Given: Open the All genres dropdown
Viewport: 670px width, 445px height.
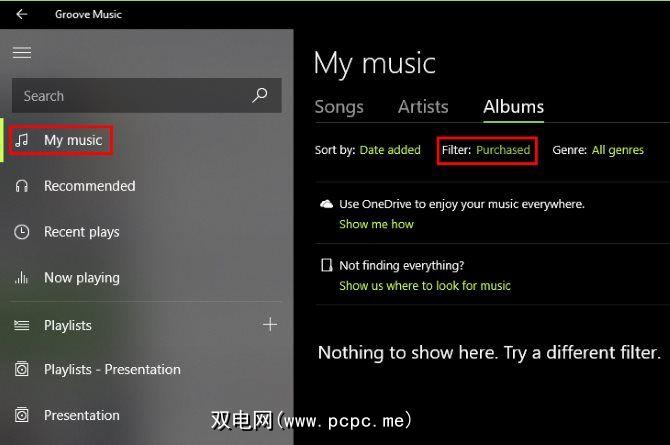Looking at the screenshot, I should (x=617, y=150).
